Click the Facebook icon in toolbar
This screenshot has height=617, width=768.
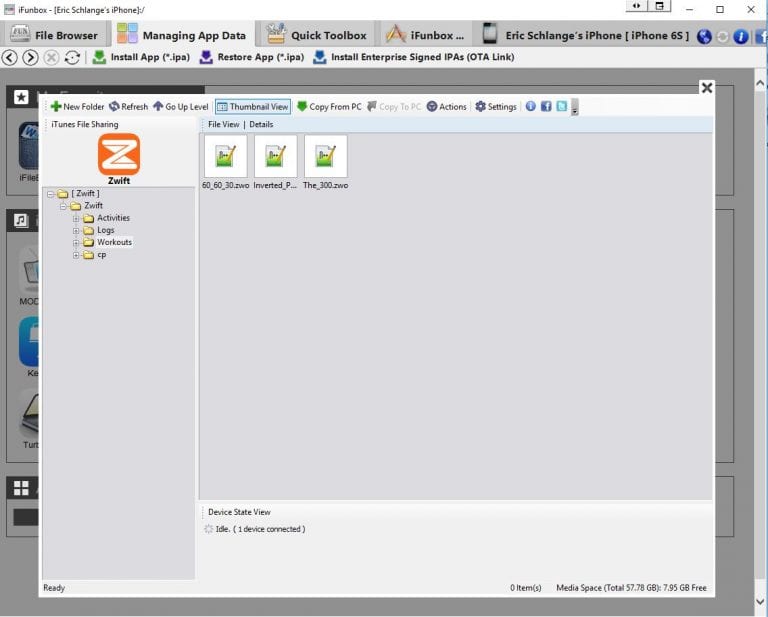pyautogui.click(x=546, y=107)
